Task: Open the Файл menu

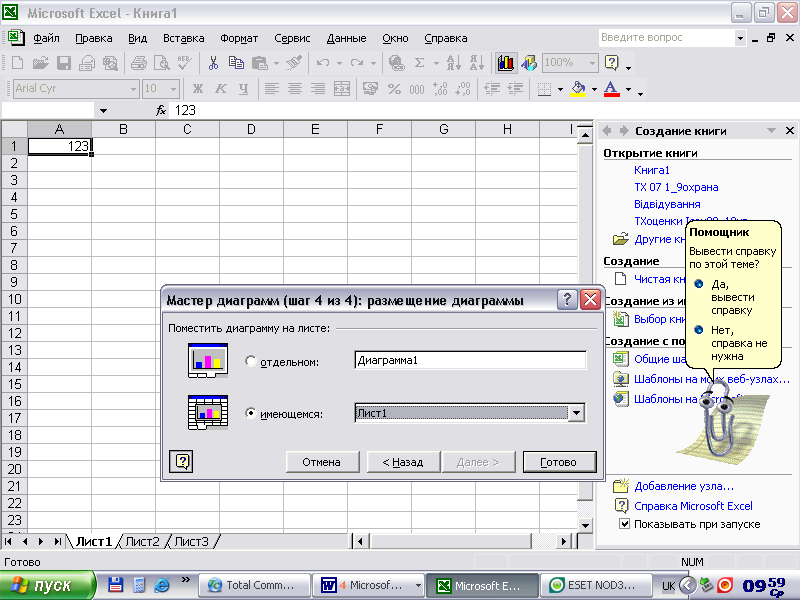Action: [x=46, y=38]
